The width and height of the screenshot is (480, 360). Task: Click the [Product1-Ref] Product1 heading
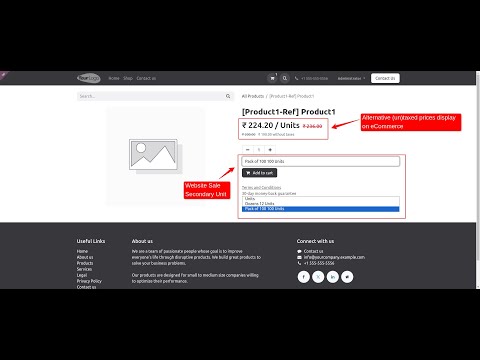click(x=289, y=112)
